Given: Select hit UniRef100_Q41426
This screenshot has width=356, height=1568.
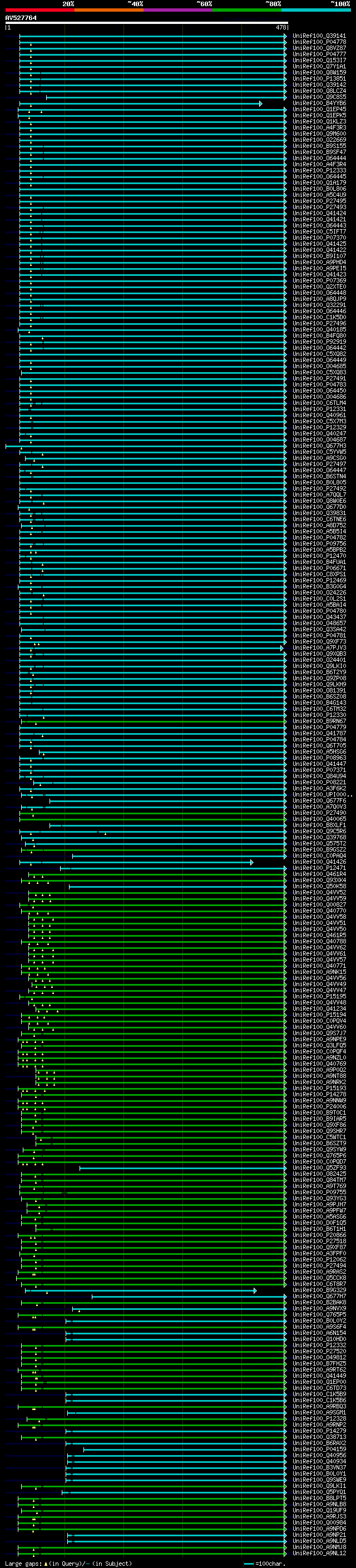Looking at the screenshot, I should click(319, 862).
